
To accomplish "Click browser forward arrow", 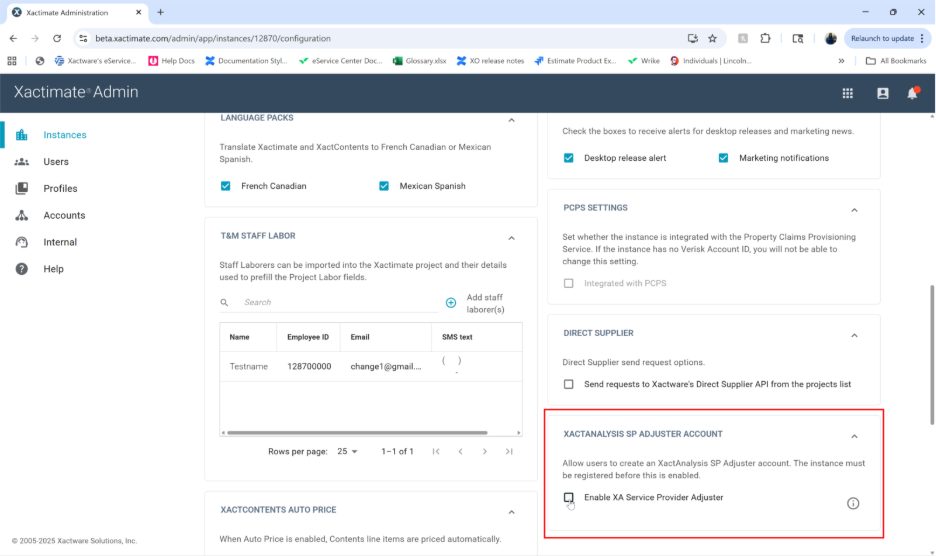I will click(x=35, y=38).
